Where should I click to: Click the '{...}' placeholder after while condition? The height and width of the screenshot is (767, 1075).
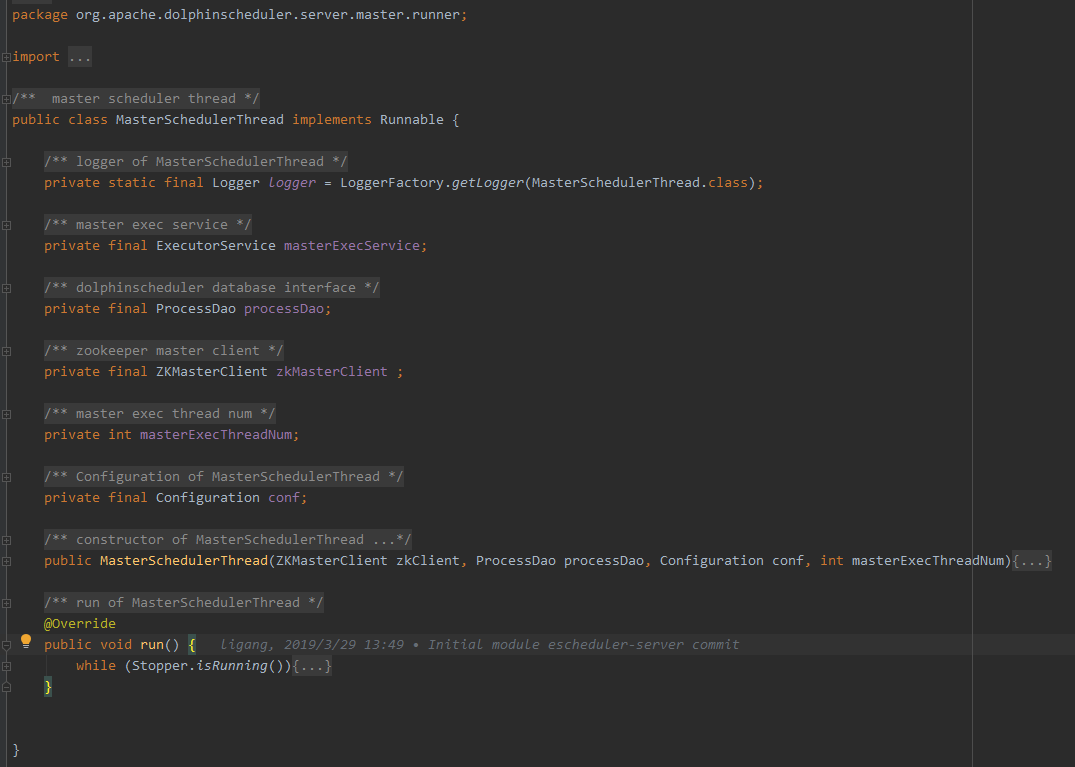[312, 666]
